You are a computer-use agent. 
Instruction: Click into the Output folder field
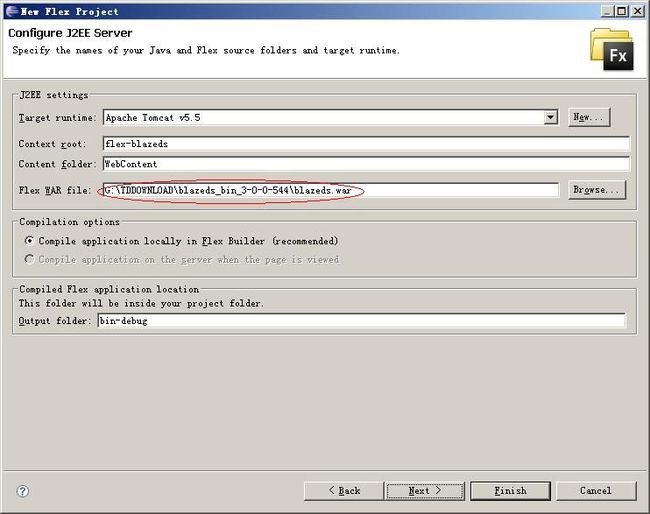point(361,320)
